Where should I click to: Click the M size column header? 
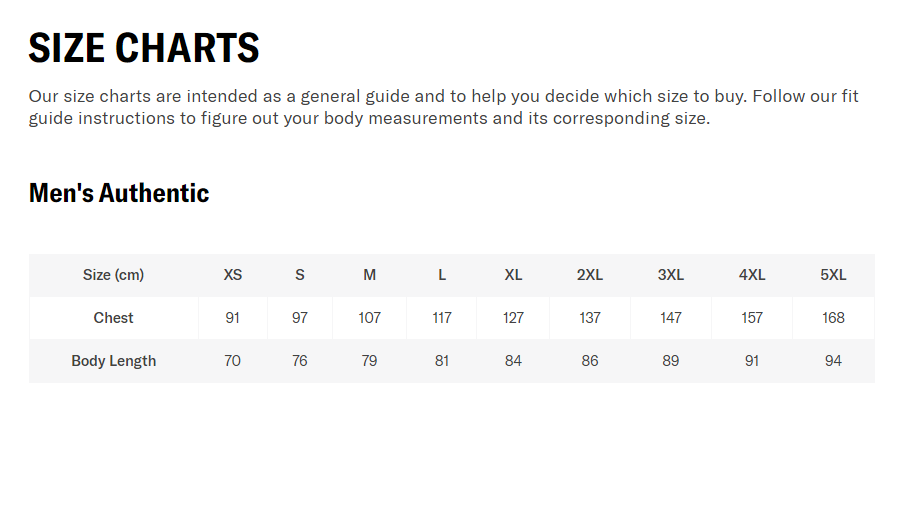[369, 275]
